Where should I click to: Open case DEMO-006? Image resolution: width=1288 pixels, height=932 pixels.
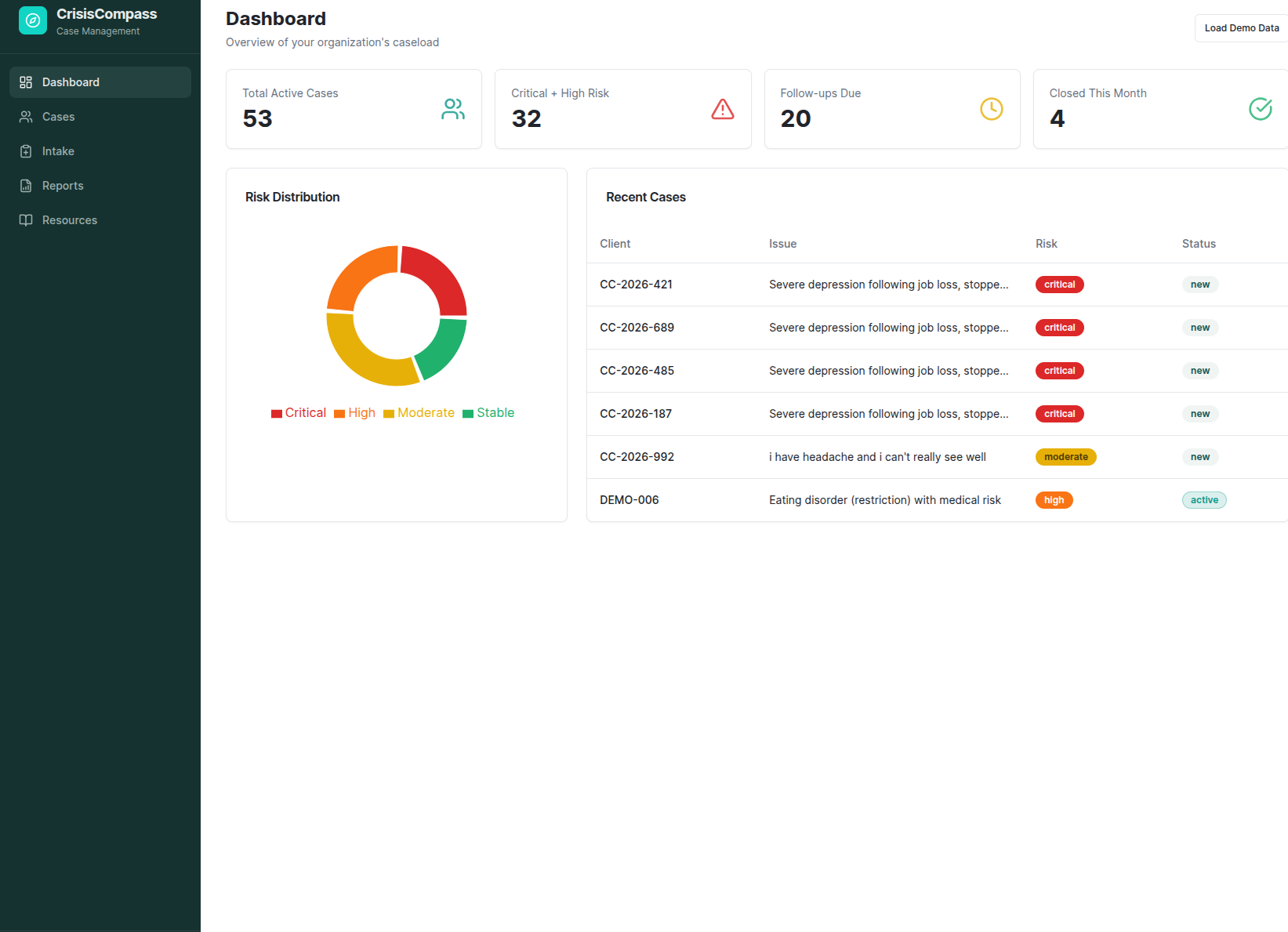(937, 500)
